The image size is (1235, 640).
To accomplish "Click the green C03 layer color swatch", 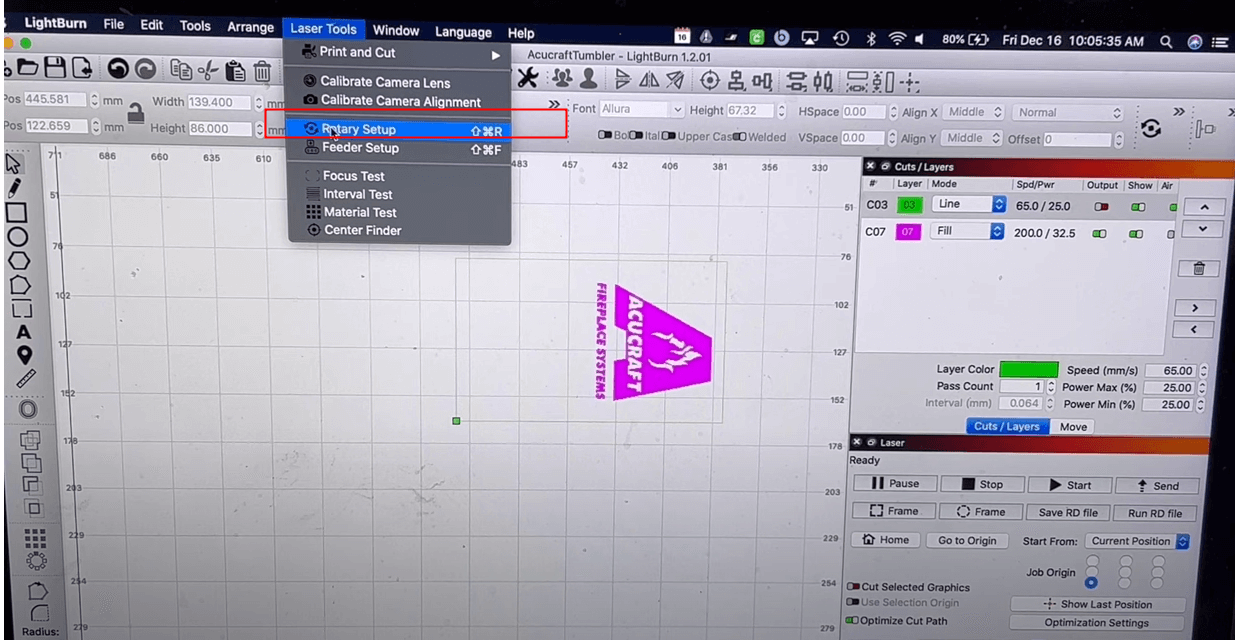I will pos(908,205).
